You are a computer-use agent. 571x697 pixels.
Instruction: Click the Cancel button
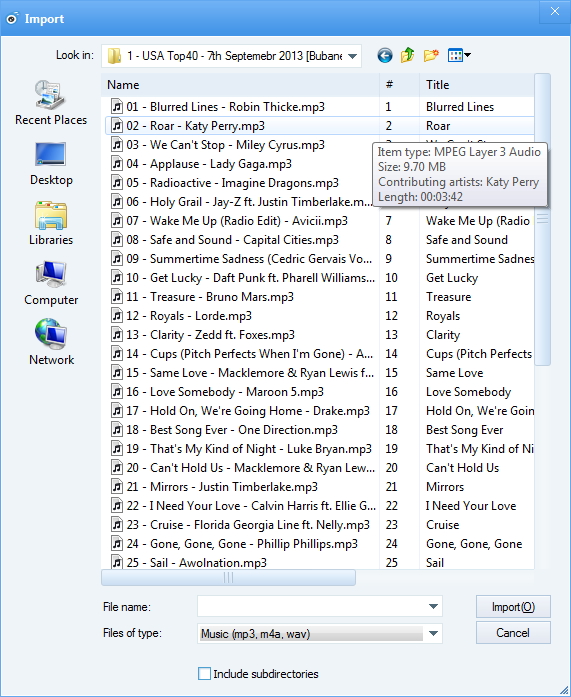513,633
